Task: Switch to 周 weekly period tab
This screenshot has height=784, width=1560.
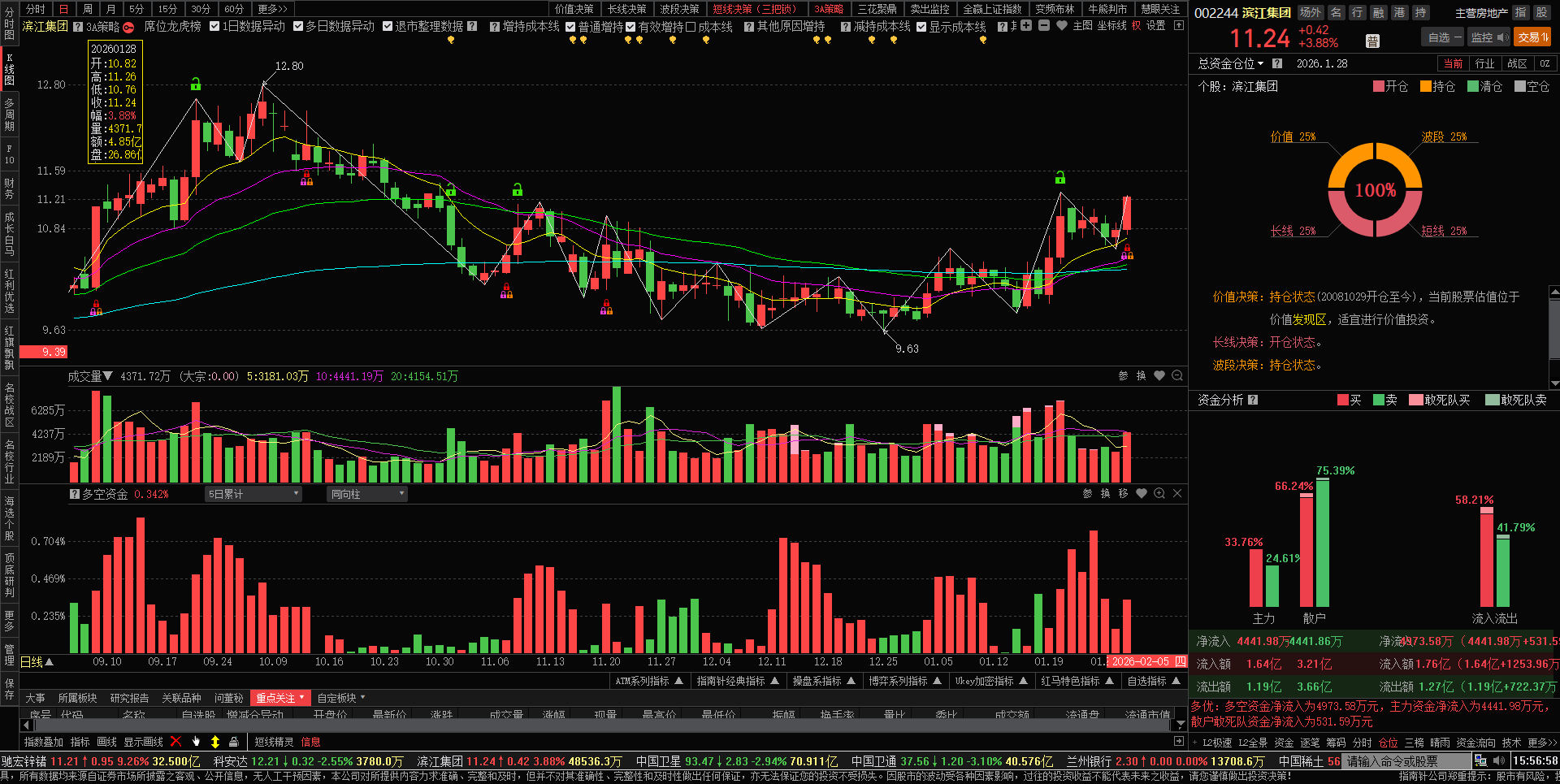Action: 88,9
